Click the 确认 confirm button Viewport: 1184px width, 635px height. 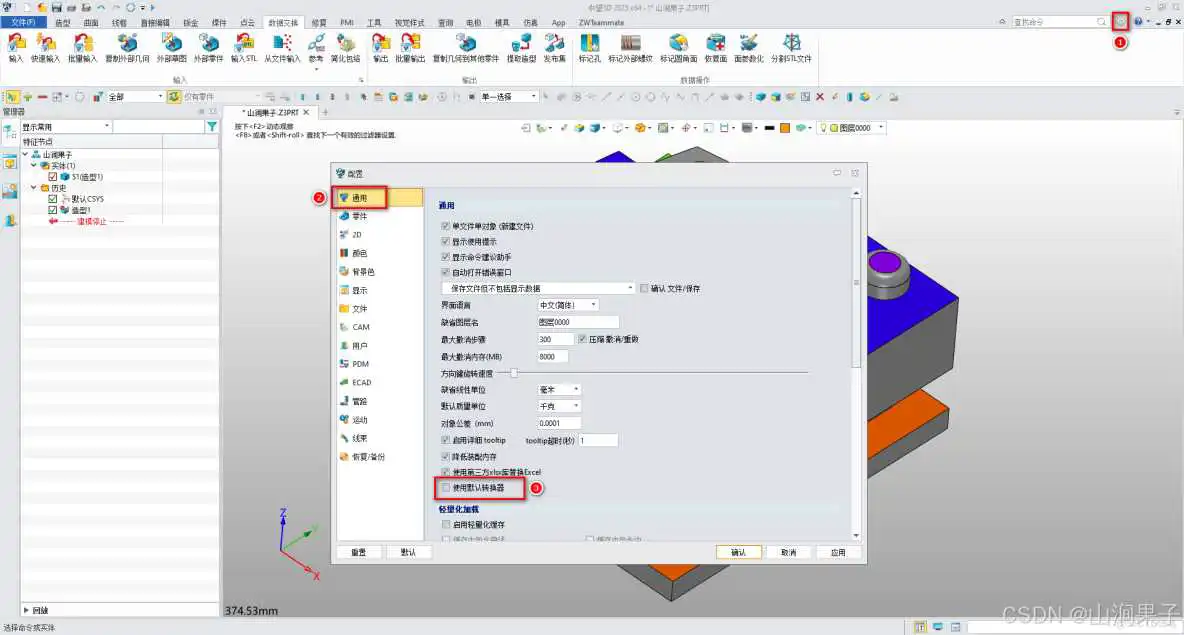tap(739, 551)
